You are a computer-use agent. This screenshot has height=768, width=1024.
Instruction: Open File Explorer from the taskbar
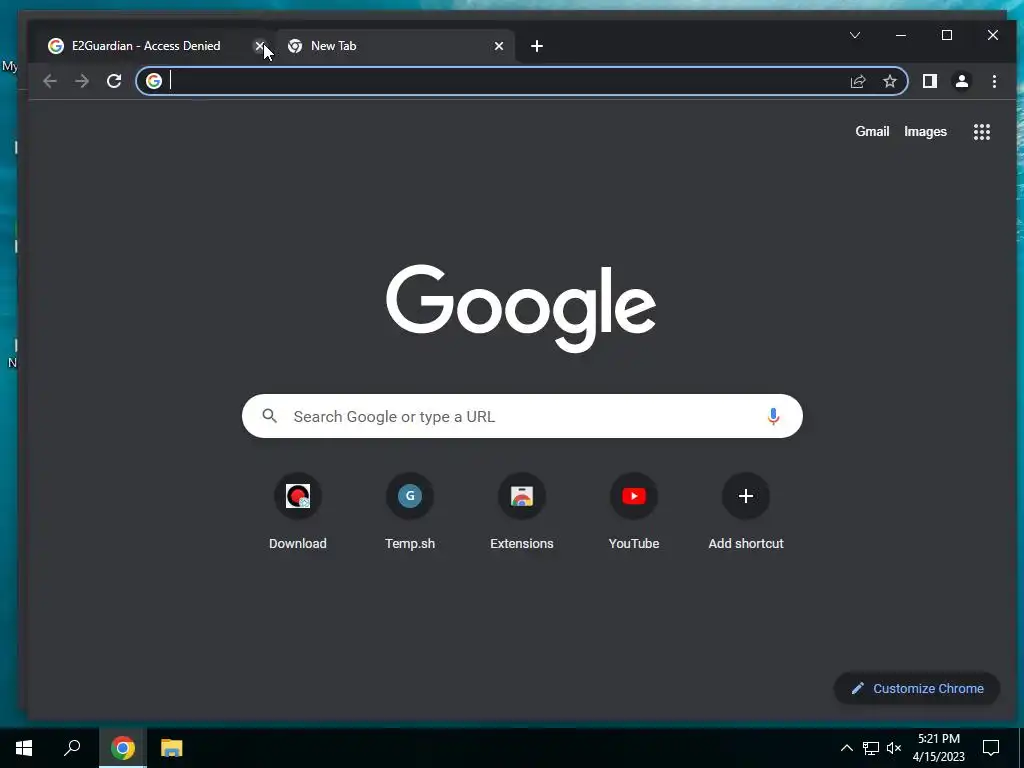(x=172, y=748)
